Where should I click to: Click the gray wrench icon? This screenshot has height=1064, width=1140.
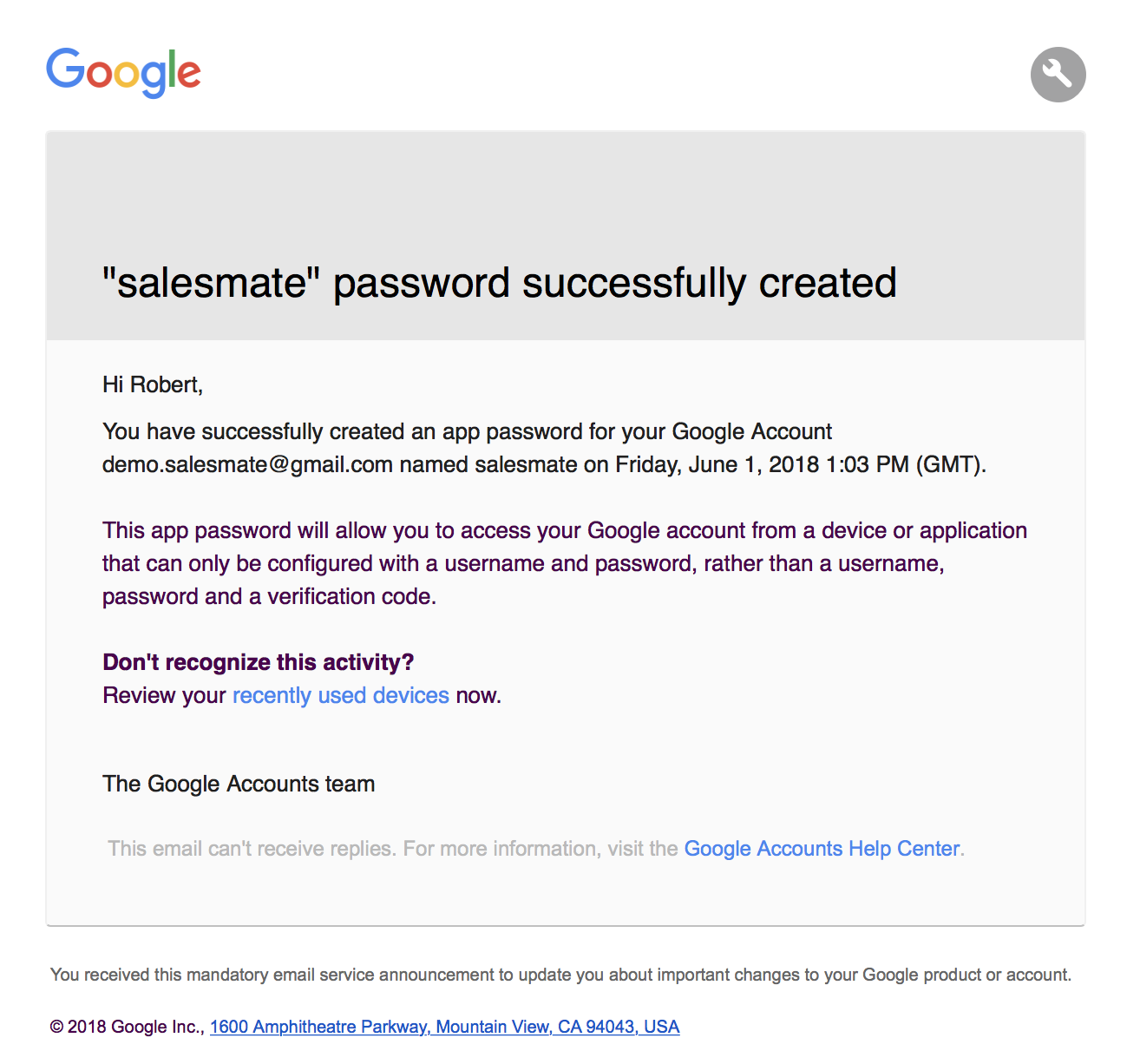pos(1058,74)
